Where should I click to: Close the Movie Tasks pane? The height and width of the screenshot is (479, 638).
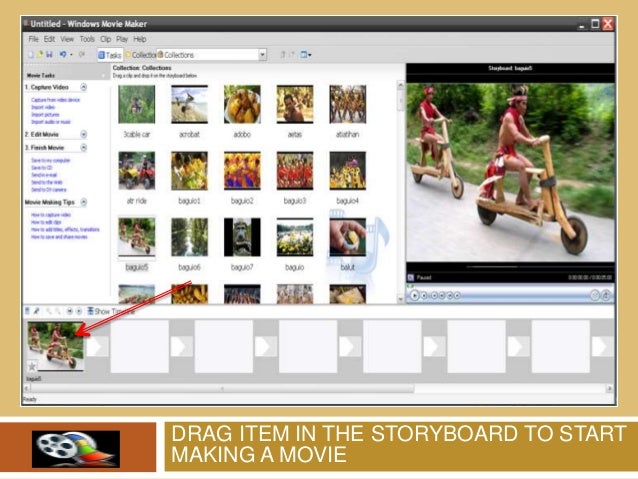[x=103, y=75]
